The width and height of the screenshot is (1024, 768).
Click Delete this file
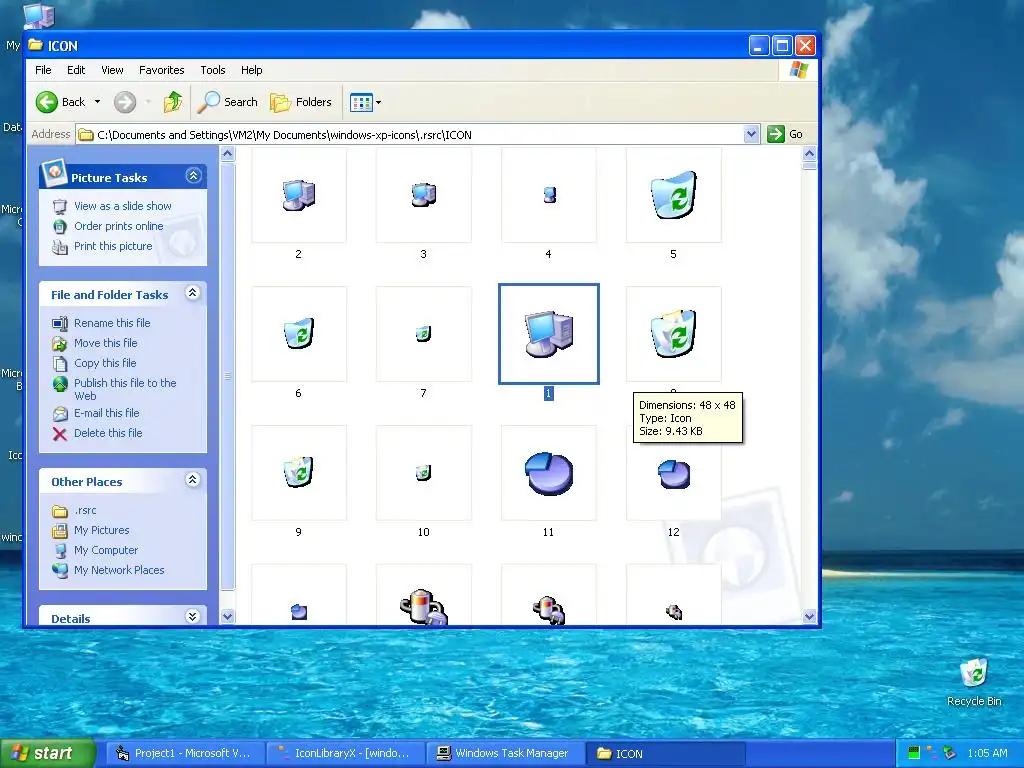tap(108, 433)
